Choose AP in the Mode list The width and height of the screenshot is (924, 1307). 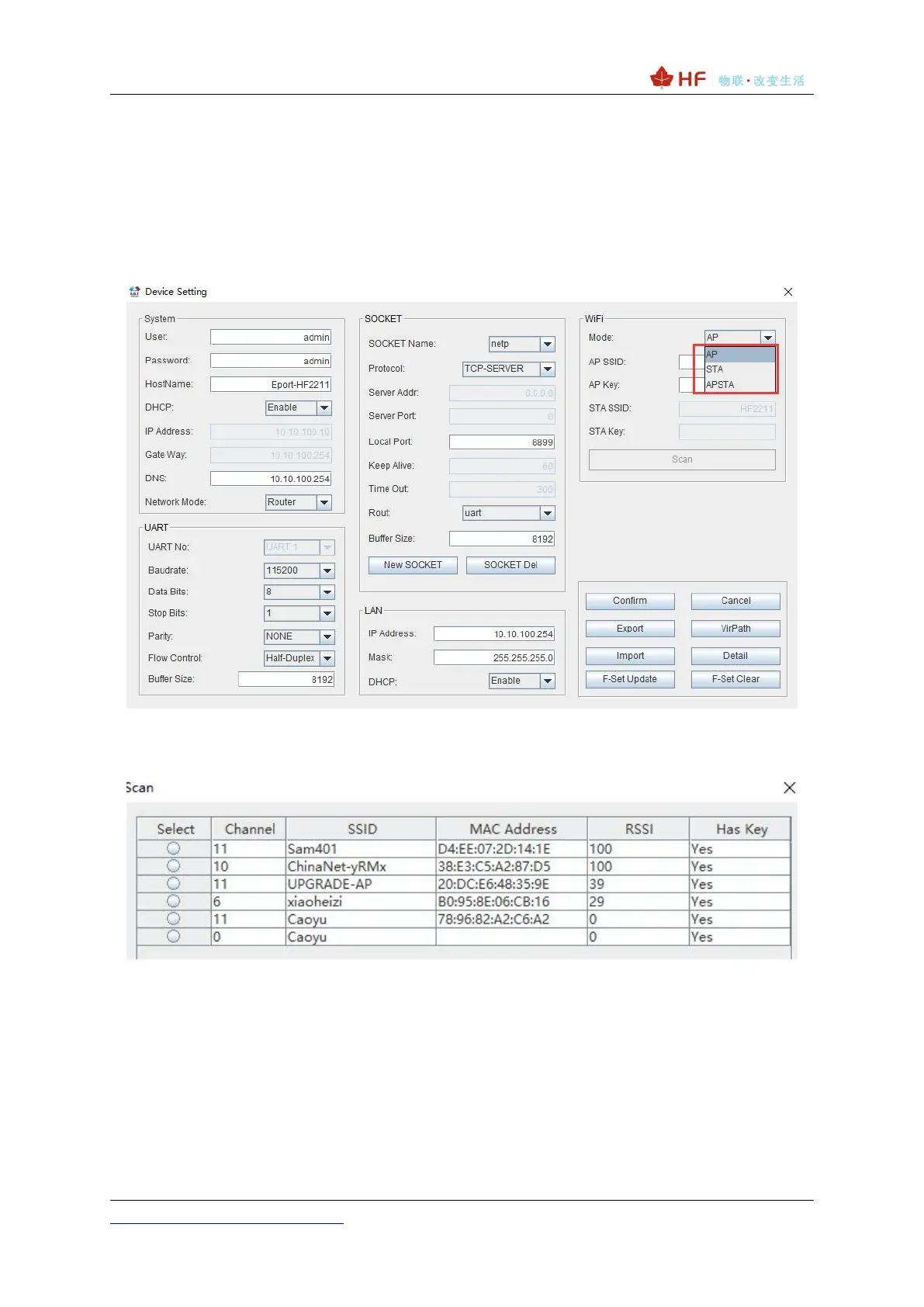pos(740,354)
